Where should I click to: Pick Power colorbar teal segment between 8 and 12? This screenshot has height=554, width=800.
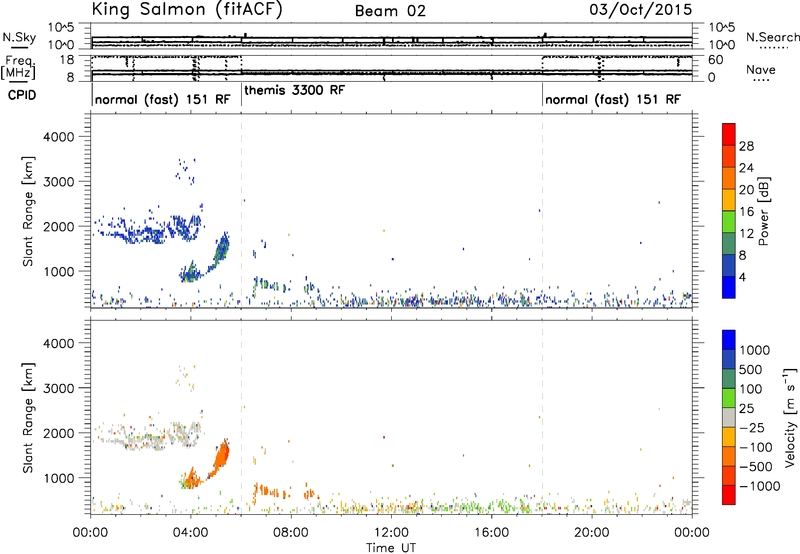(x=729, y=244)
